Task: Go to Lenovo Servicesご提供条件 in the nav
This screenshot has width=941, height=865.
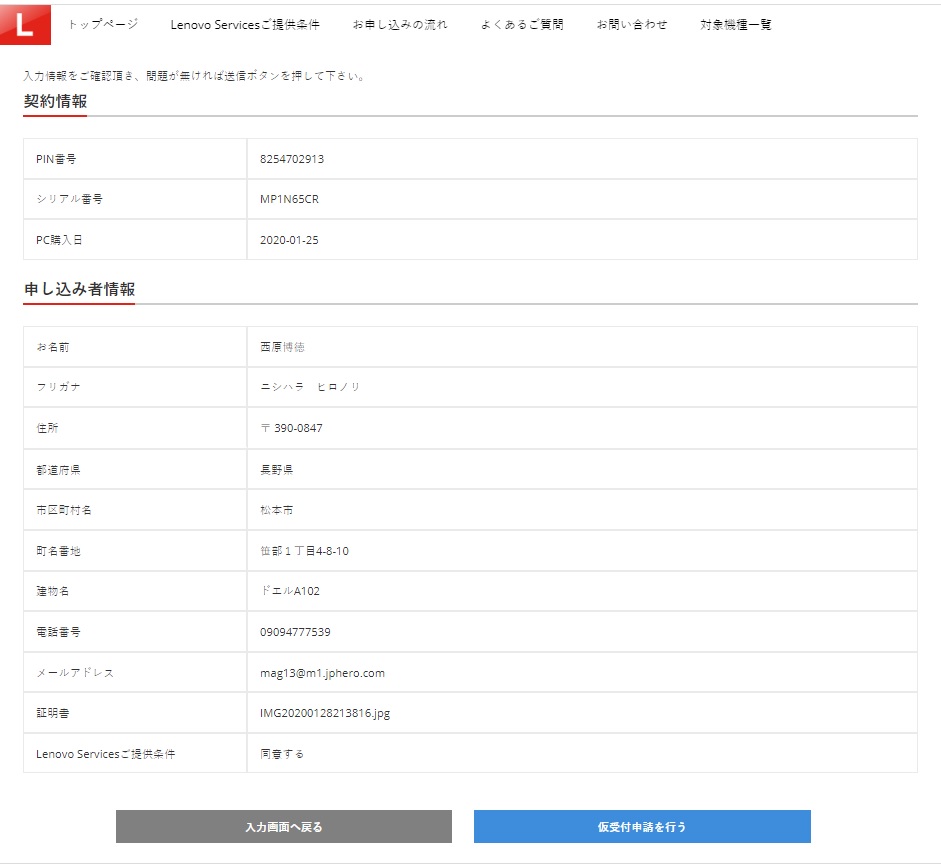Action: tap(245, 25)
